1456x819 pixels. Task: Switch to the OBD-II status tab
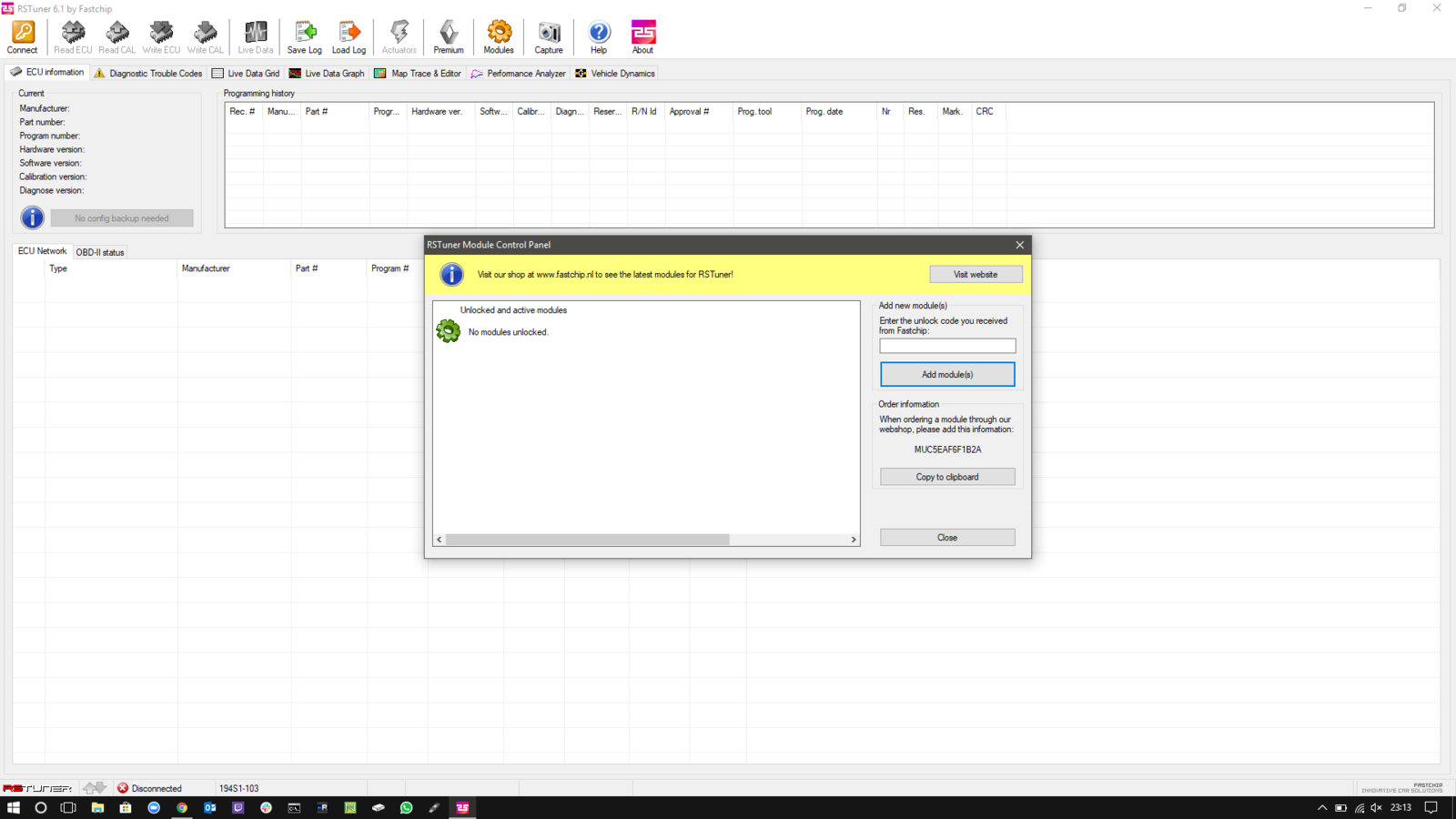click(100, 252)
